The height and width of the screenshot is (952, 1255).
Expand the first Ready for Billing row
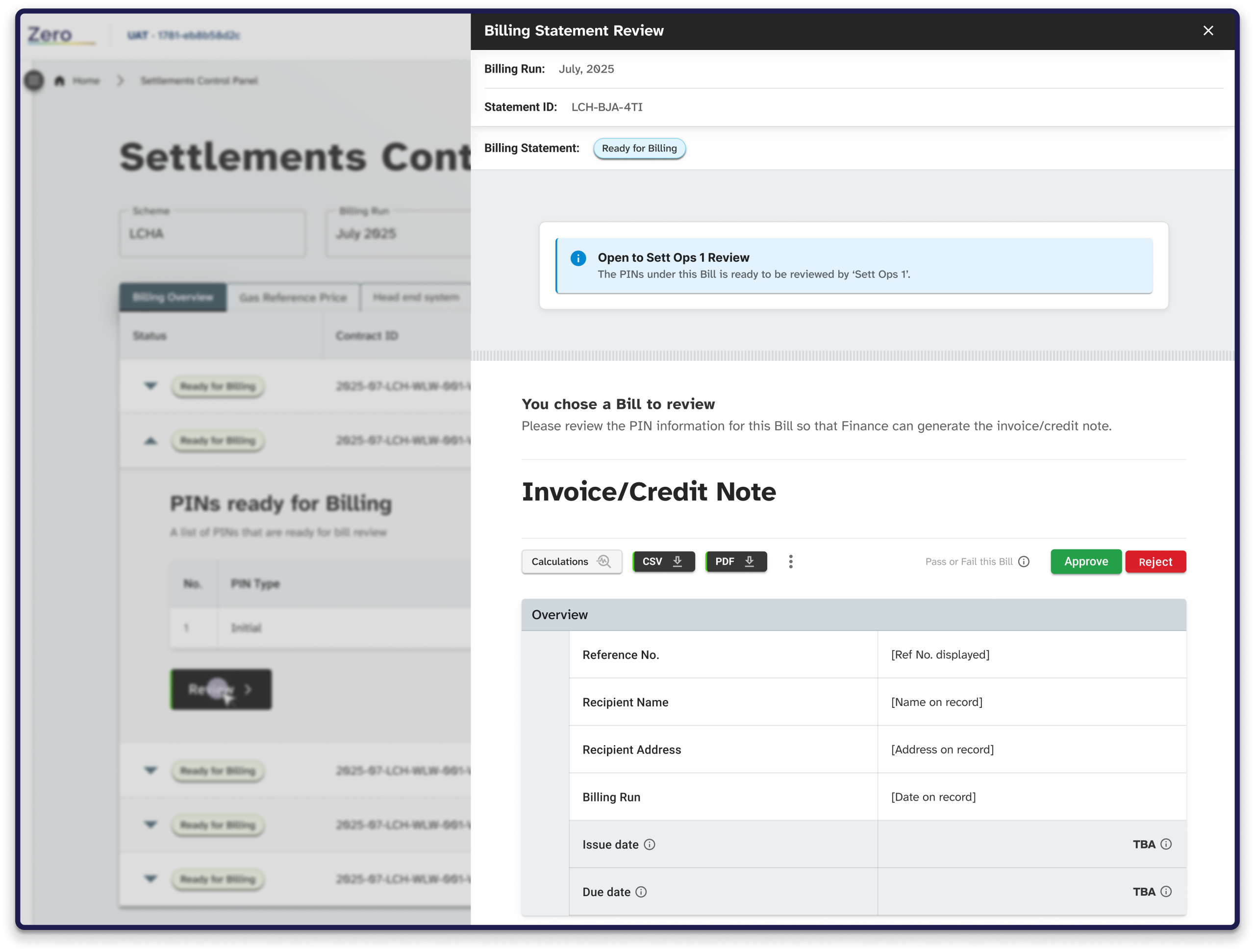pyautogui.click(x=151, y=386)
